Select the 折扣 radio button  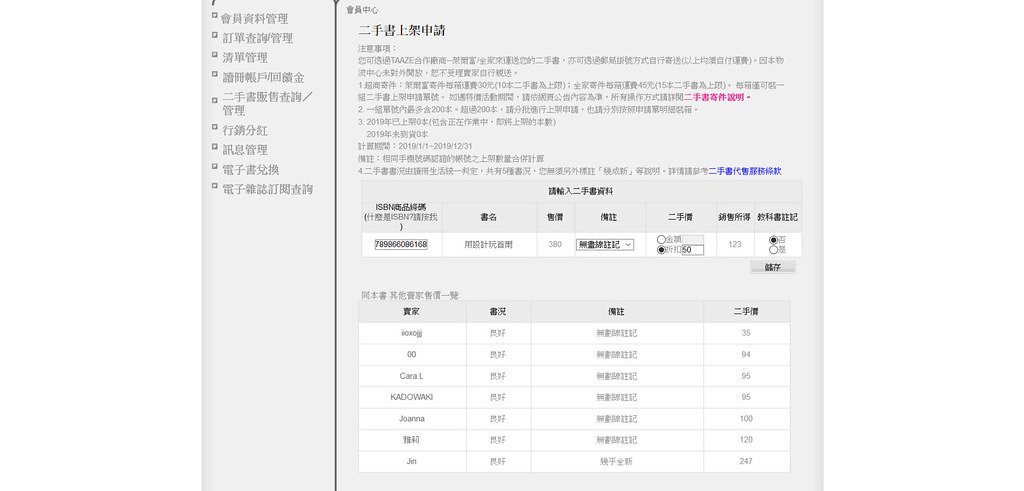tap(661, 249)
